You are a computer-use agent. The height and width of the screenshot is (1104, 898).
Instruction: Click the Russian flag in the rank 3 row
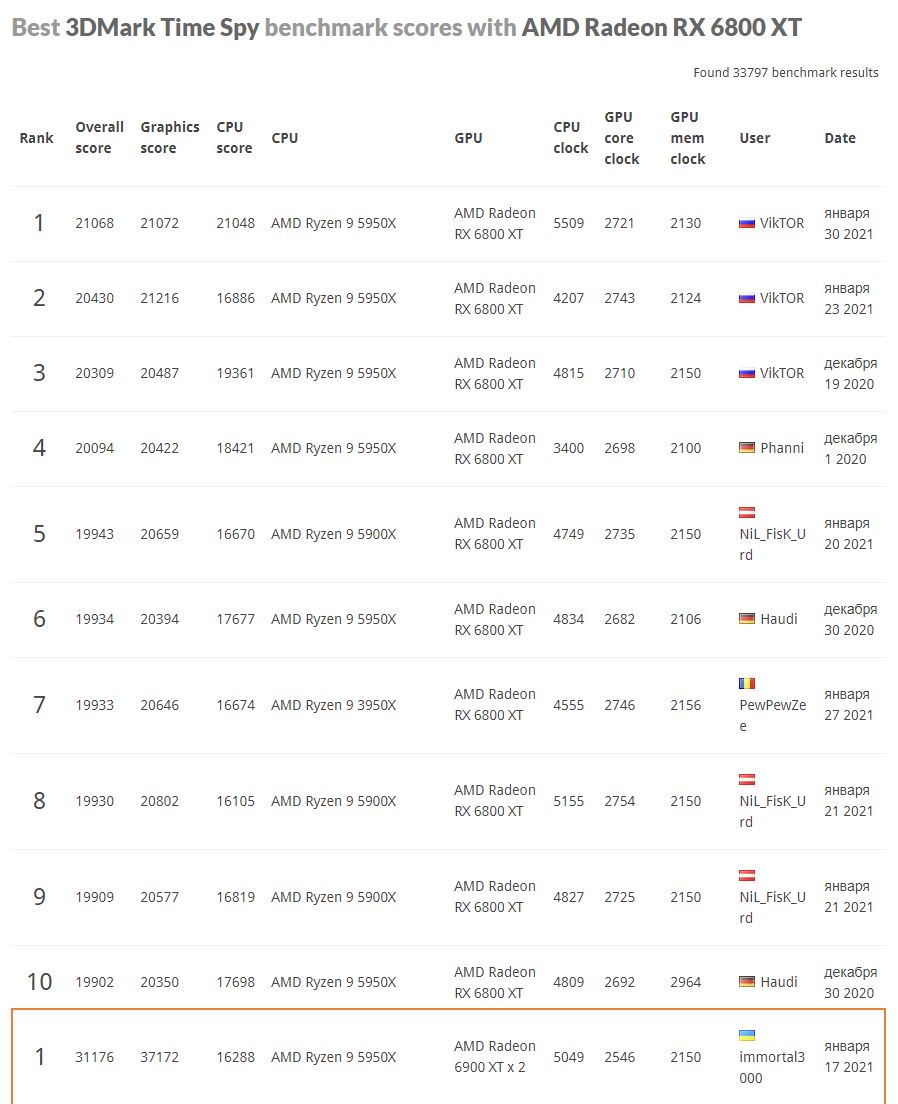click(747, 374)
